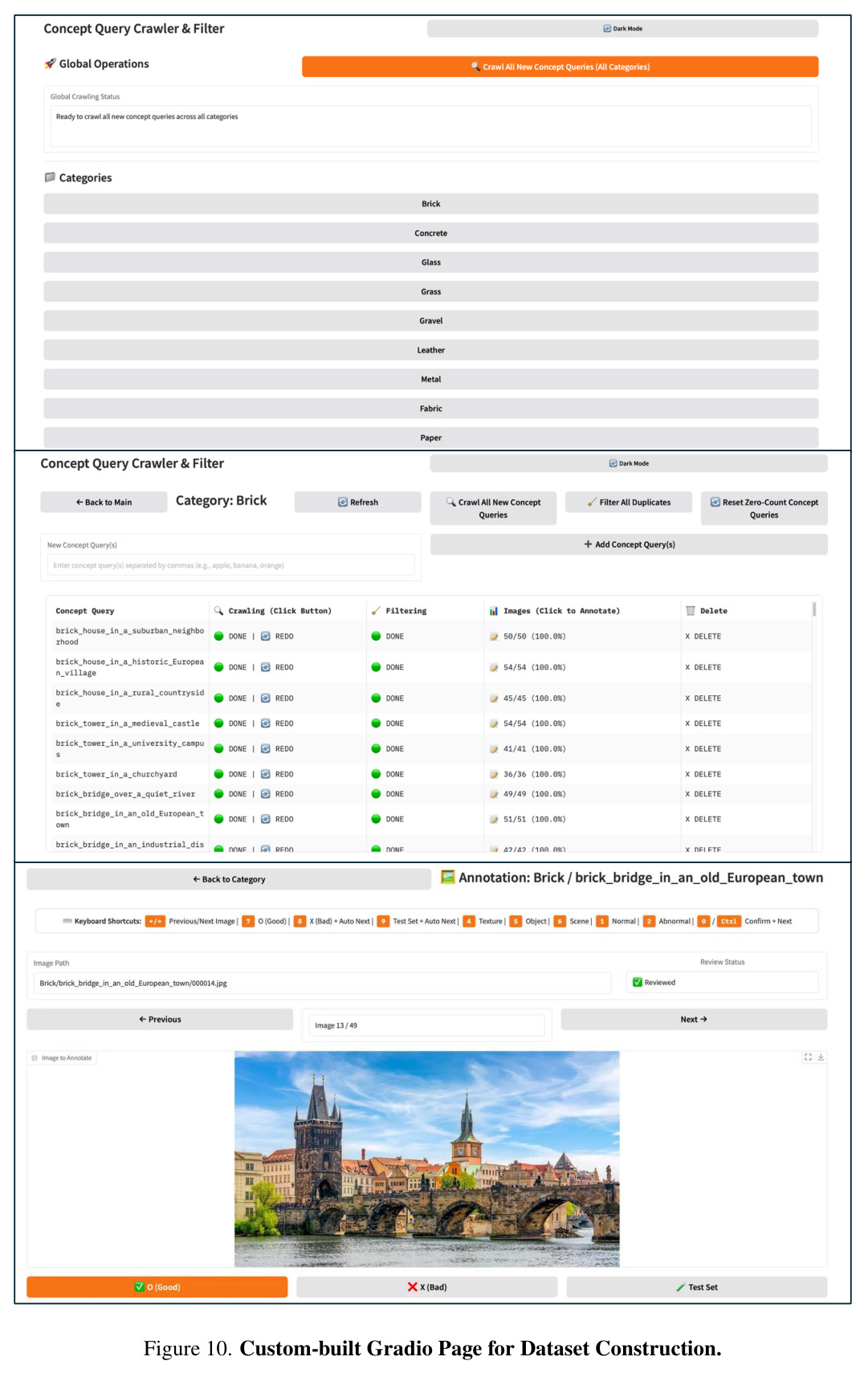Click Filter All Duplicates button
Viewport: 868px width, 1373px height.
coord(629,503)
